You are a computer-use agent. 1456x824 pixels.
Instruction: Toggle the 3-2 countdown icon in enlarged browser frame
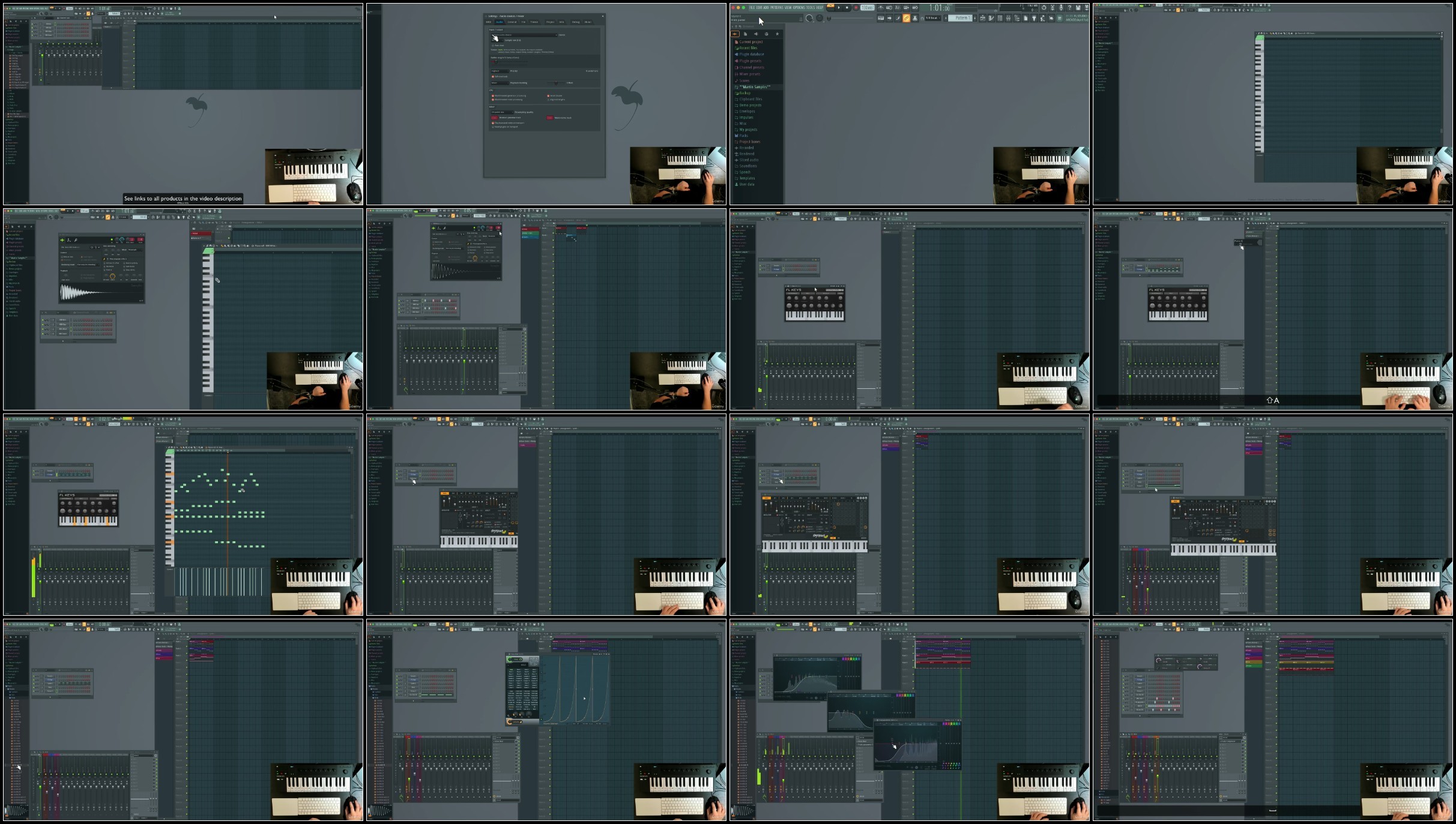[x=898, y=8]
